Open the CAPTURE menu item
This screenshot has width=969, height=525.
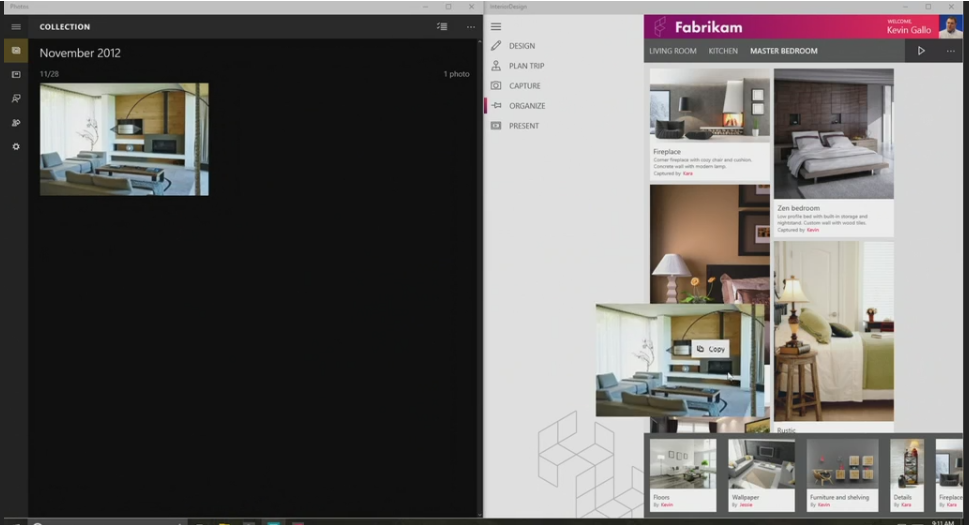[x=525, y=86]
